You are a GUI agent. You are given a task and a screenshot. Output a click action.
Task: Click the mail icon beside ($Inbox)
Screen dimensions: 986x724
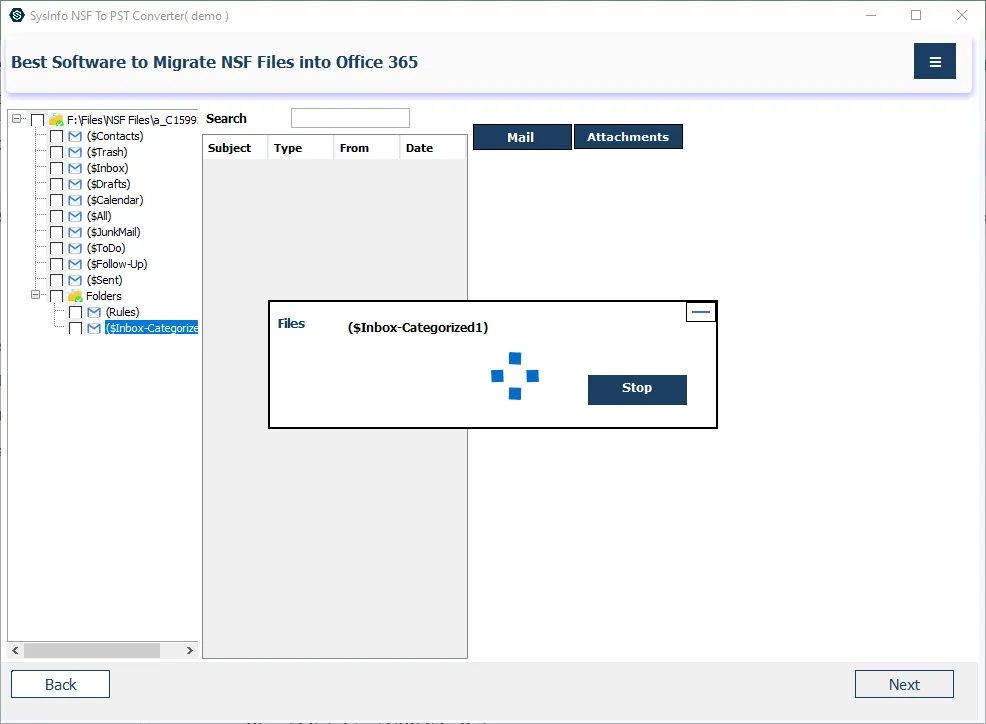point(75,168)
